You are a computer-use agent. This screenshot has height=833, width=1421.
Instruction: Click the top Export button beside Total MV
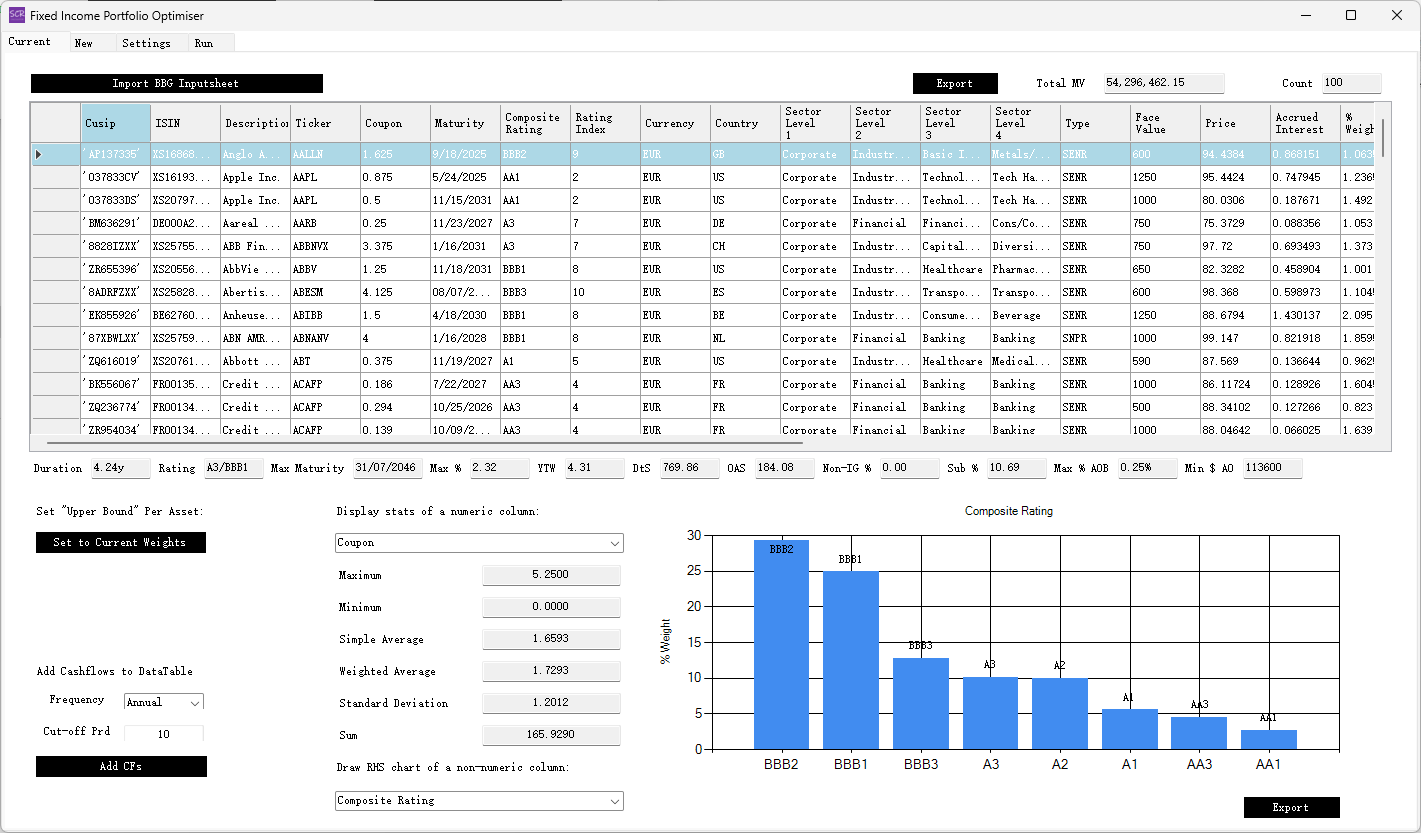(954, 84)
